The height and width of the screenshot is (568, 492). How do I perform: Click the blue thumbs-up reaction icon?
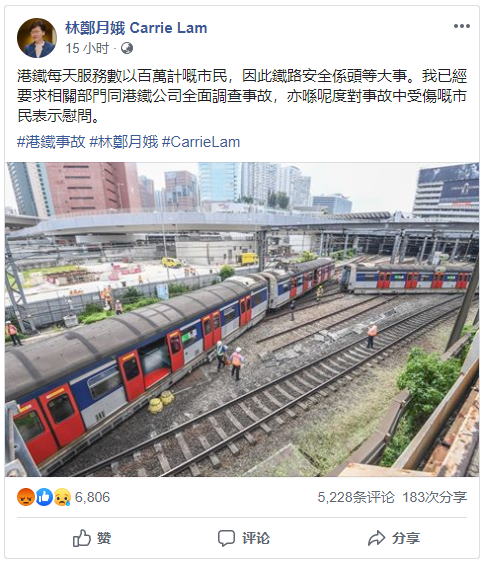(x=44, y=497)
